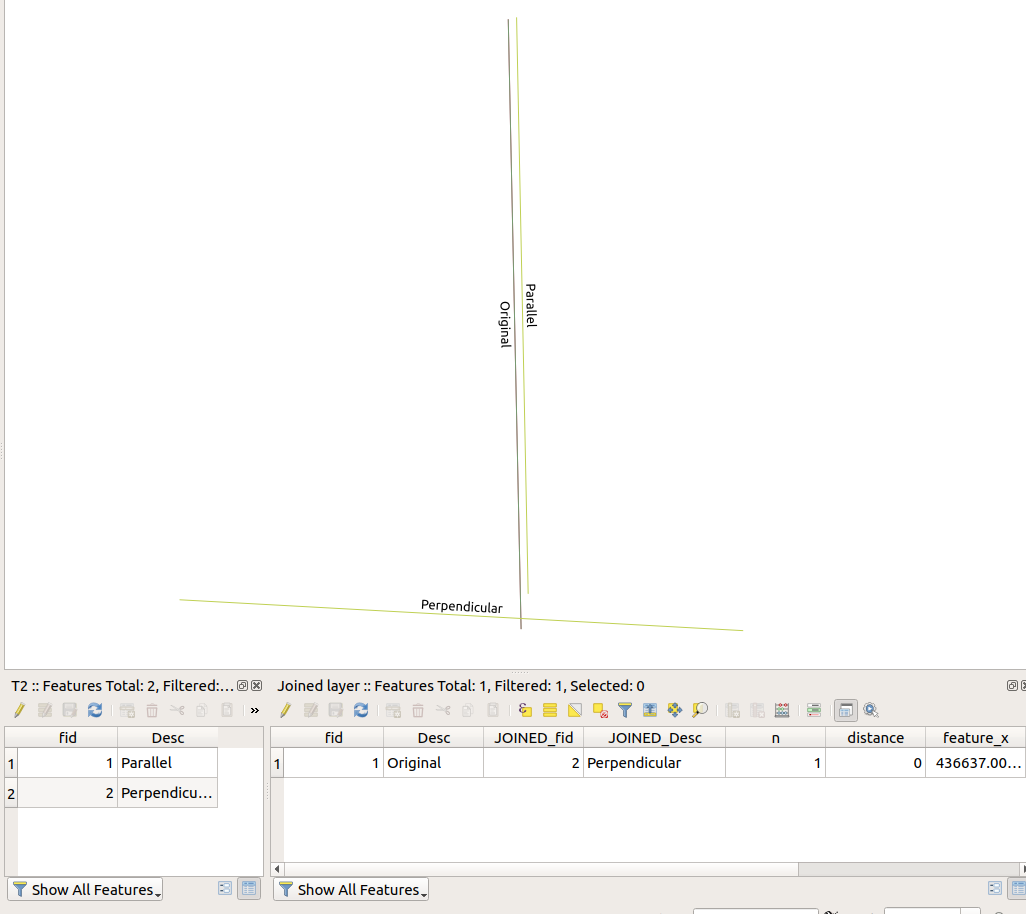This screenshot has width=1026, height=914.
Task: Reload the T2 attribute table
Action: point(95,710)
